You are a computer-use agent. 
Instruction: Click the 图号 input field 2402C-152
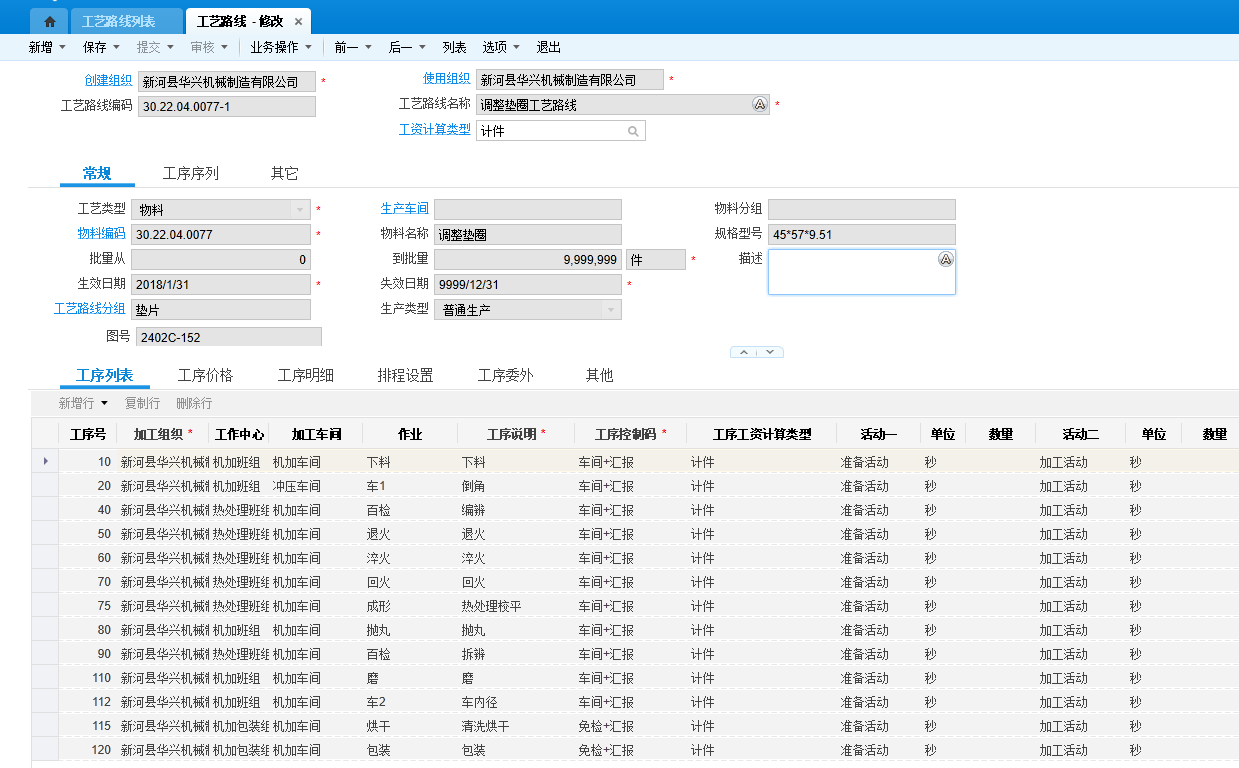point(229,337)
